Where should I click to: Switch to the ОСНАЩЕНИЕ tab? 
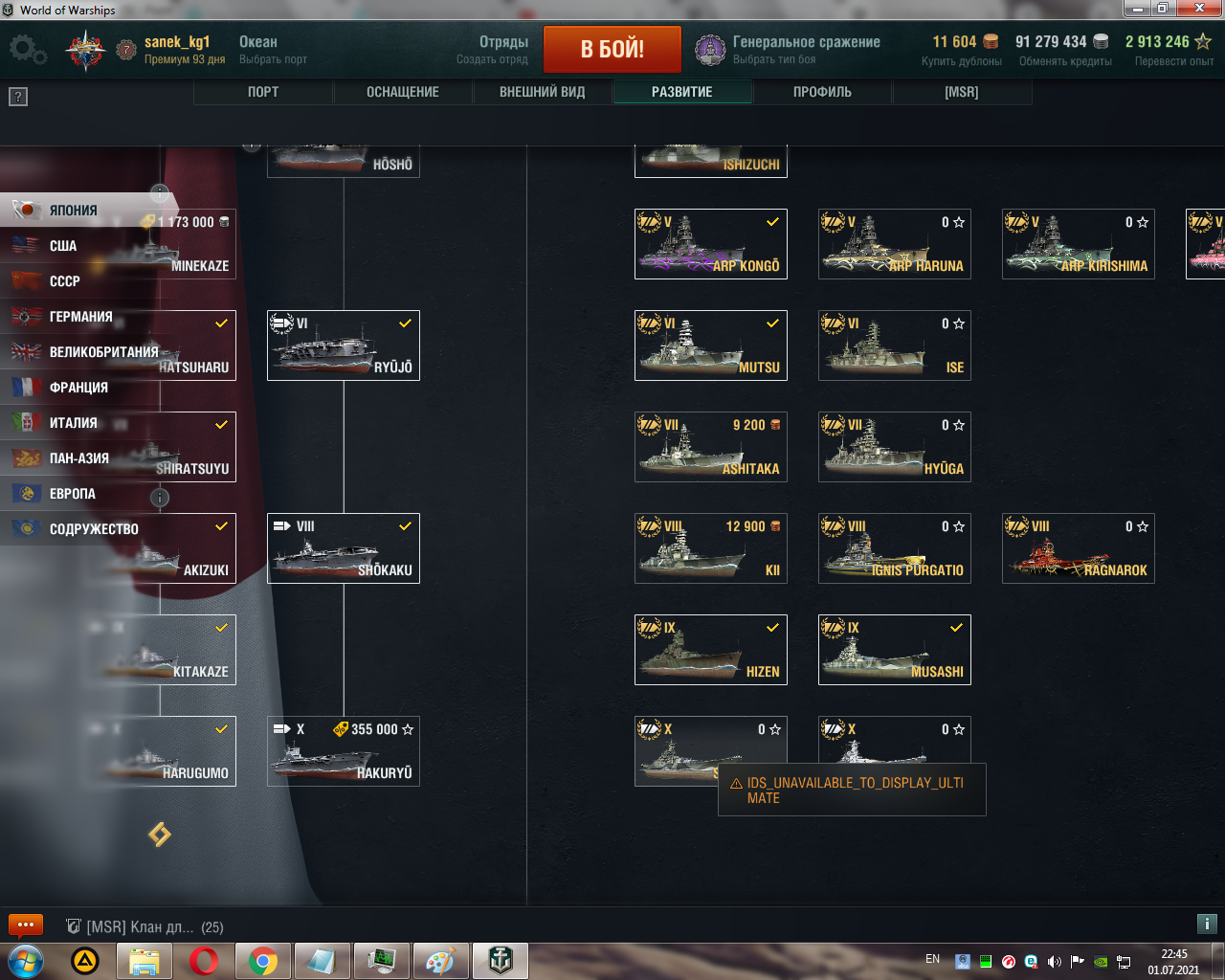pos(403,92)
